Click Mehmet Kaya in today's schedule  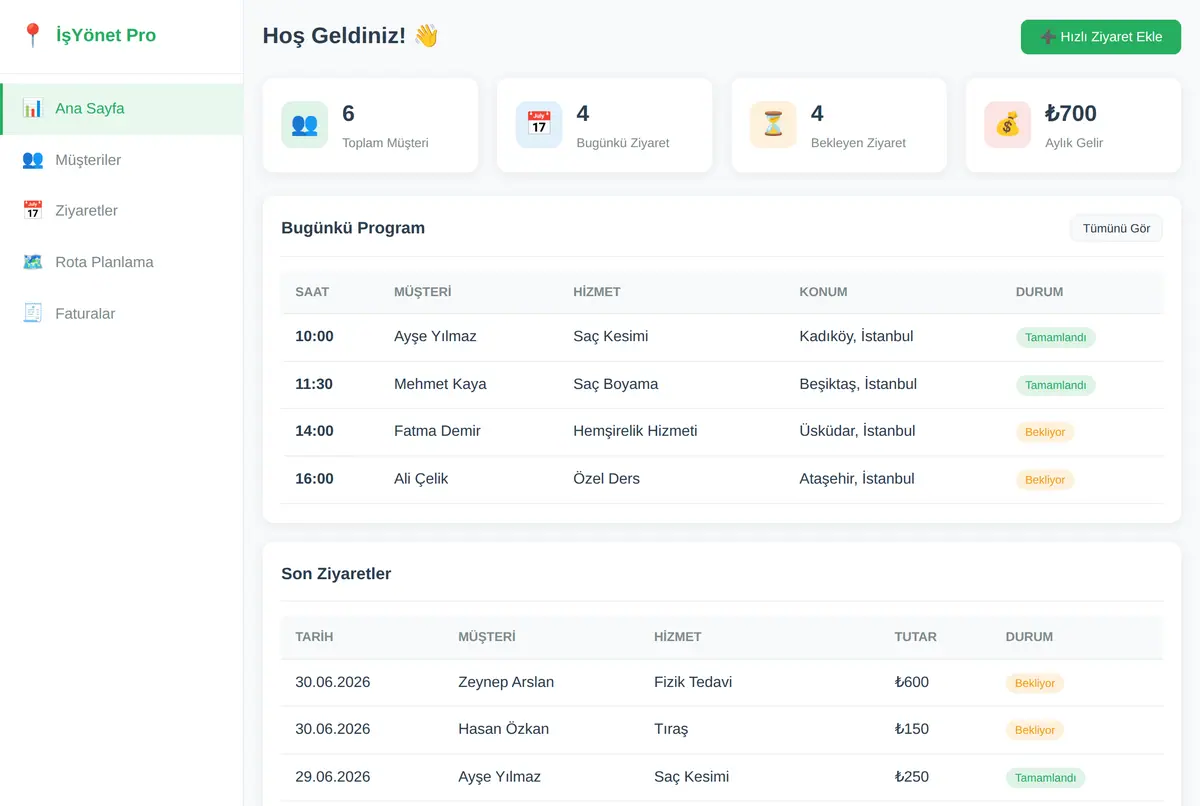pyautogui.click(x=440, y=384)
